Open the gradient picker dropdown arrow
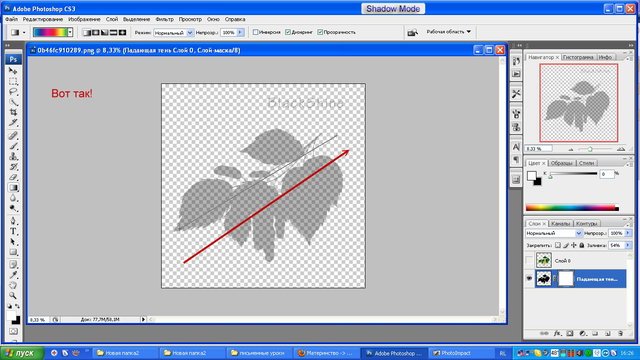This screenshot has width=640, height=360. pyautogui.click(x=70, y=32)
